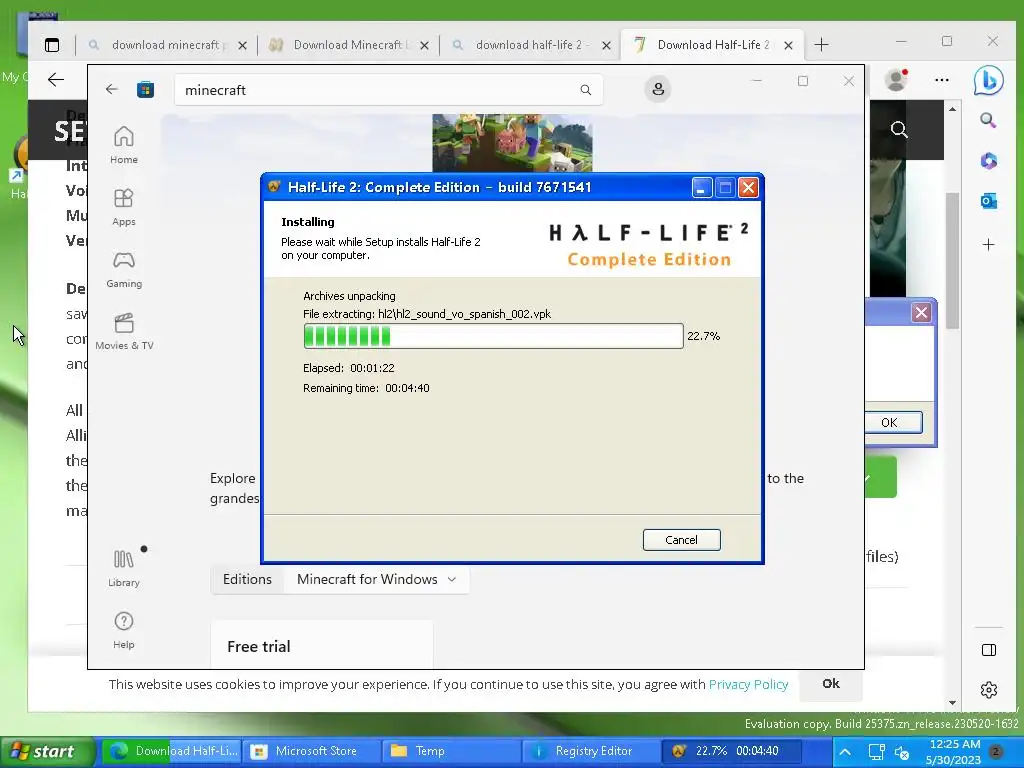Open Temp folder taskbar item

coord(451,752)
